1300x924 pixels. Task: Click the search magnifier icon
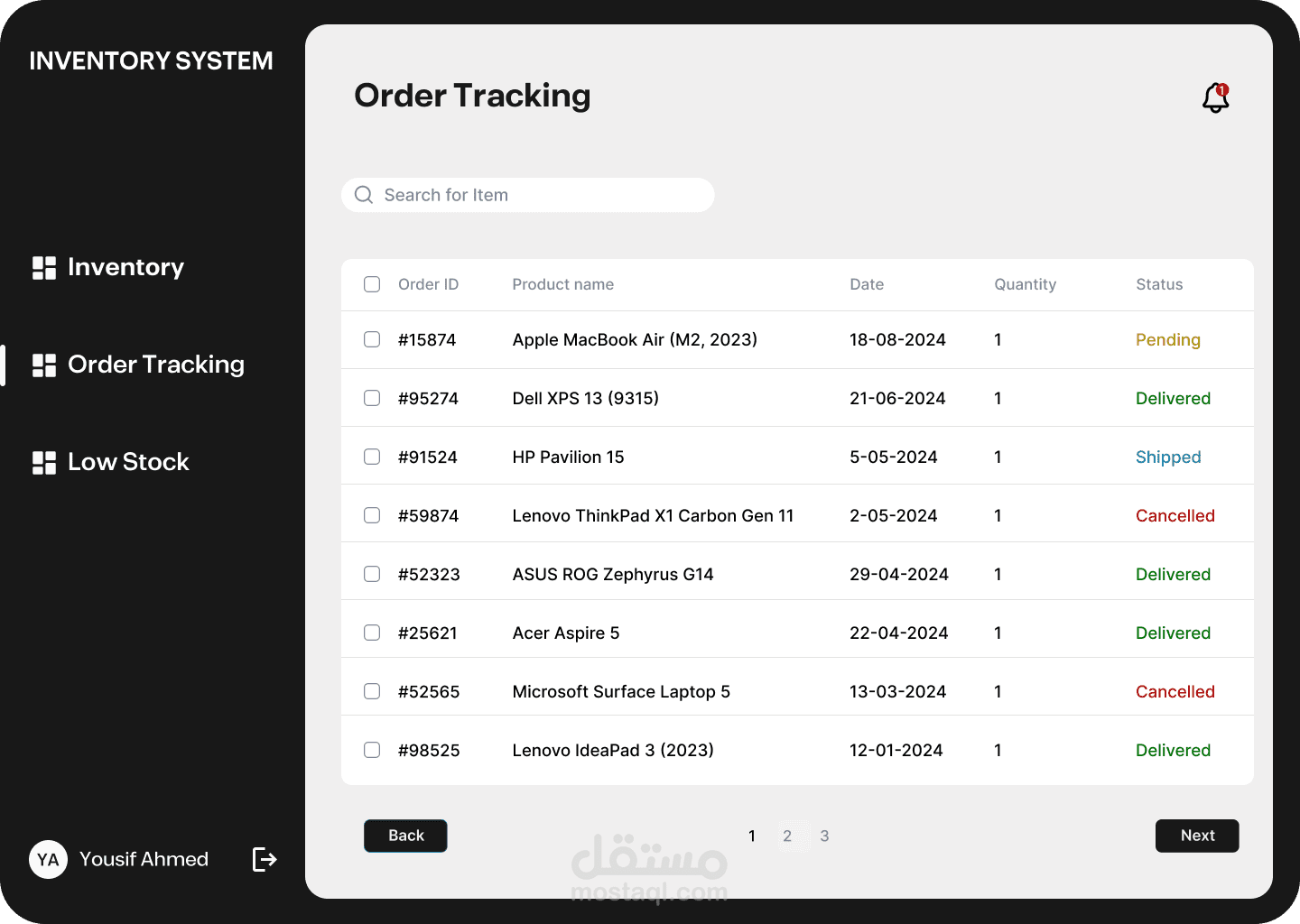click(364, 195)
